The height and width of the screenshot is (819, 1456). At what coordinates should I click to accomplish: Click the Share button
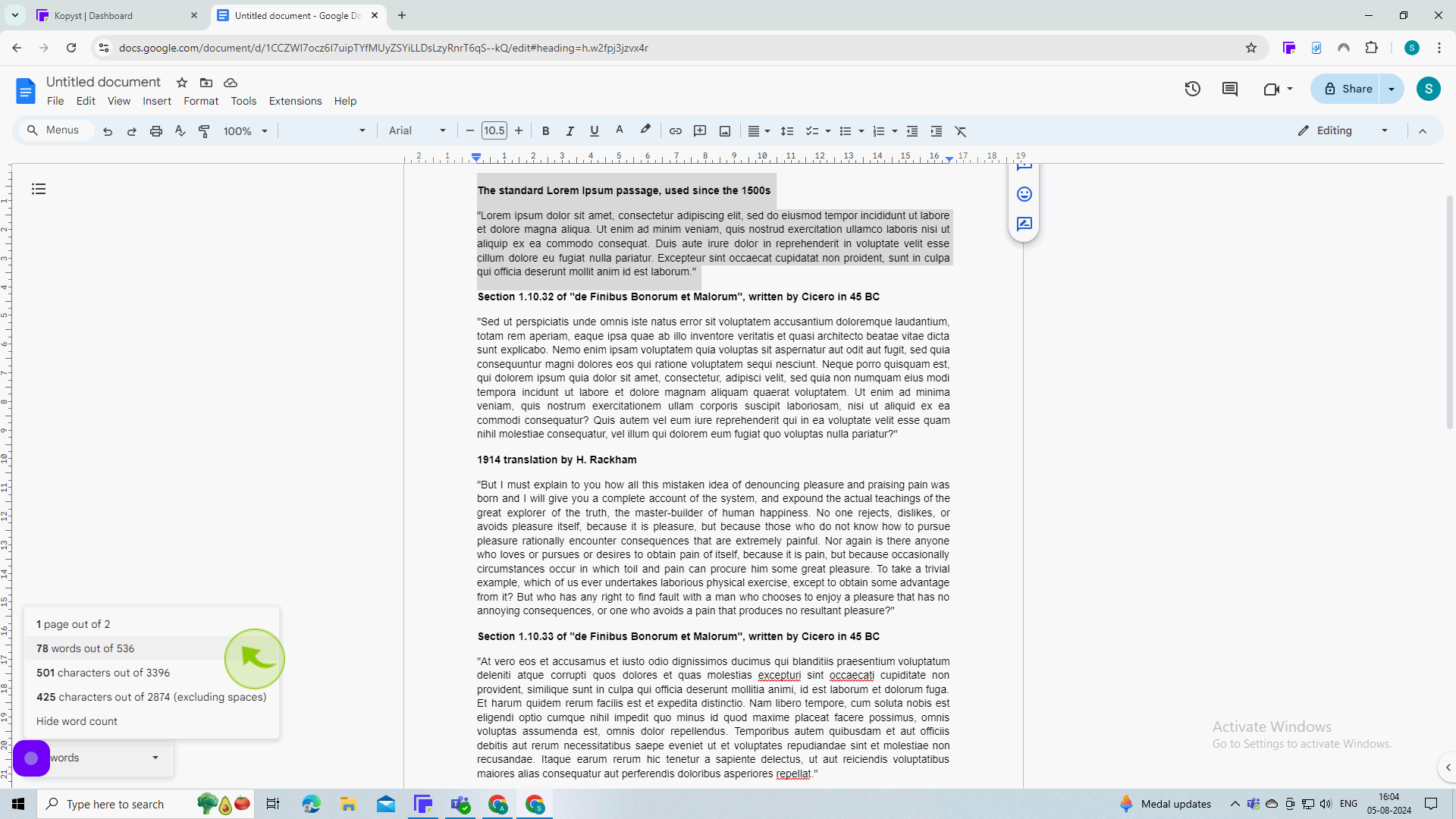point(1346,89)
